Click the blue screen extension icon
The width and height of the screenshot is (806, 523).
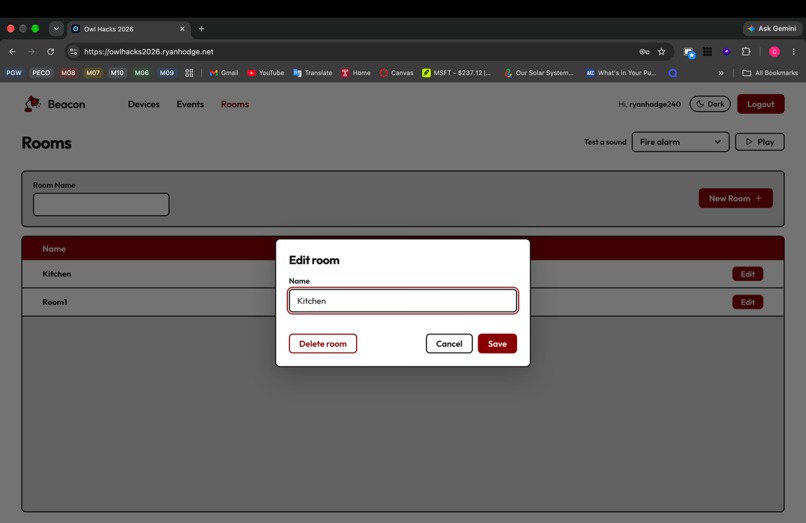[x=689, y=52]
